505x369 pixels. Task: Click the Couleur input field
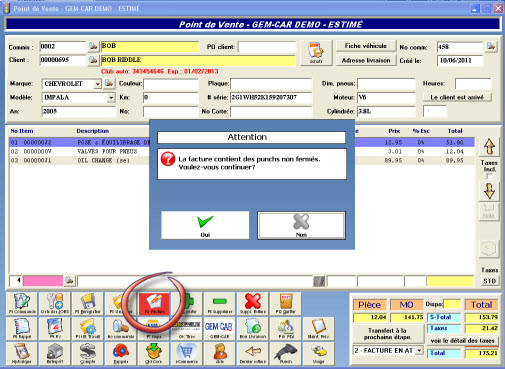click(x=171, y=84)
